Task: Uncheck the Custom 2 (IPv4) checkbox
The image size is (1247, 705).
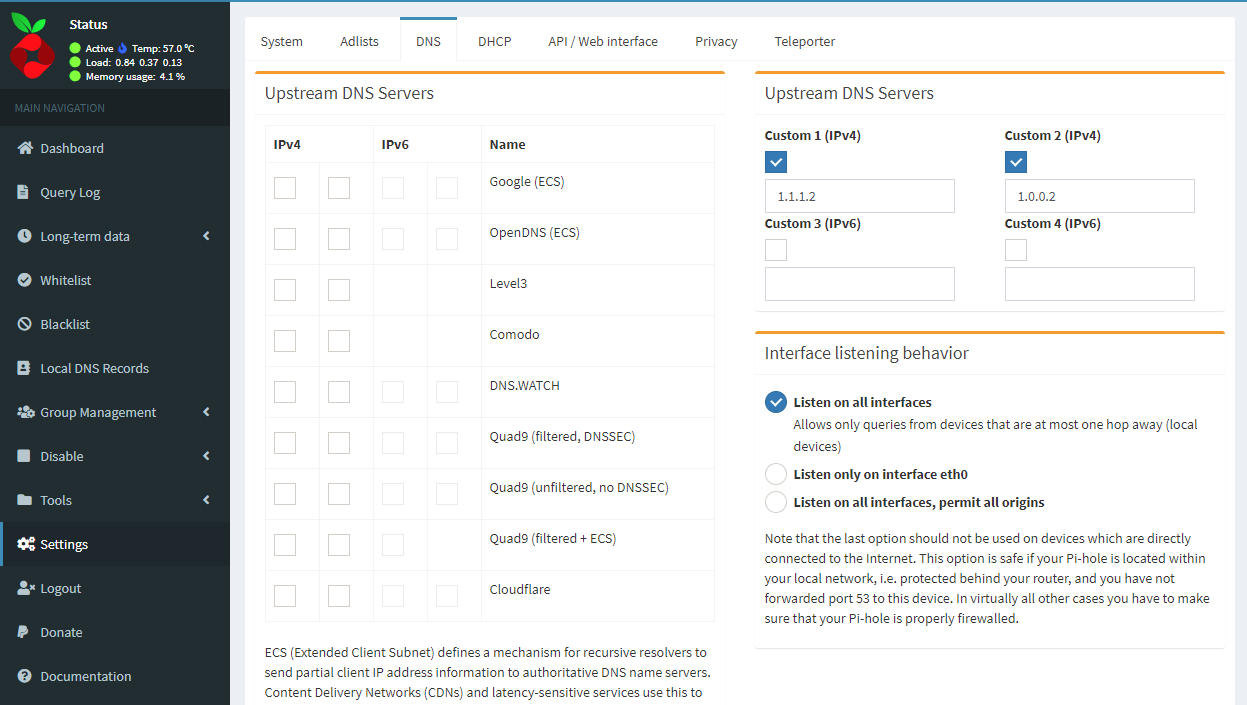Action: point(1016,162)
